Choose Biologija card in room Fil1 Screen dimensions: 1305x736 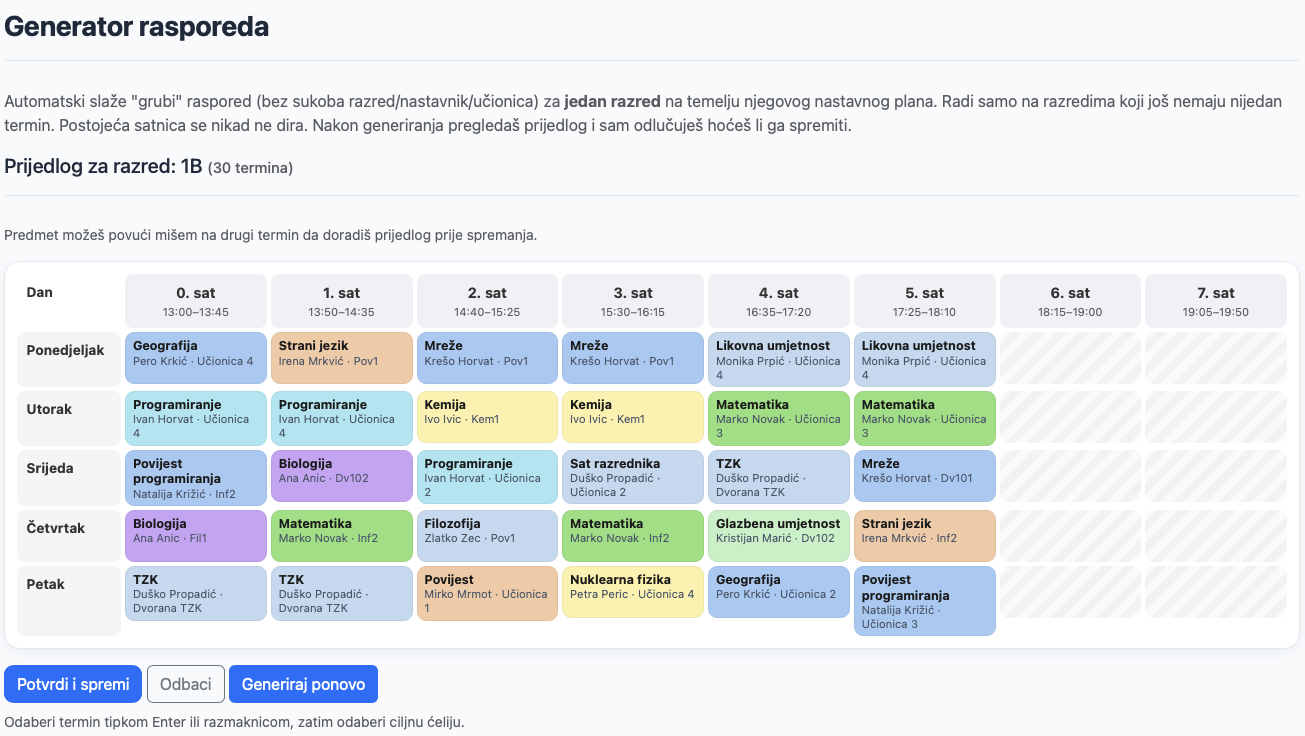(196, 536)
